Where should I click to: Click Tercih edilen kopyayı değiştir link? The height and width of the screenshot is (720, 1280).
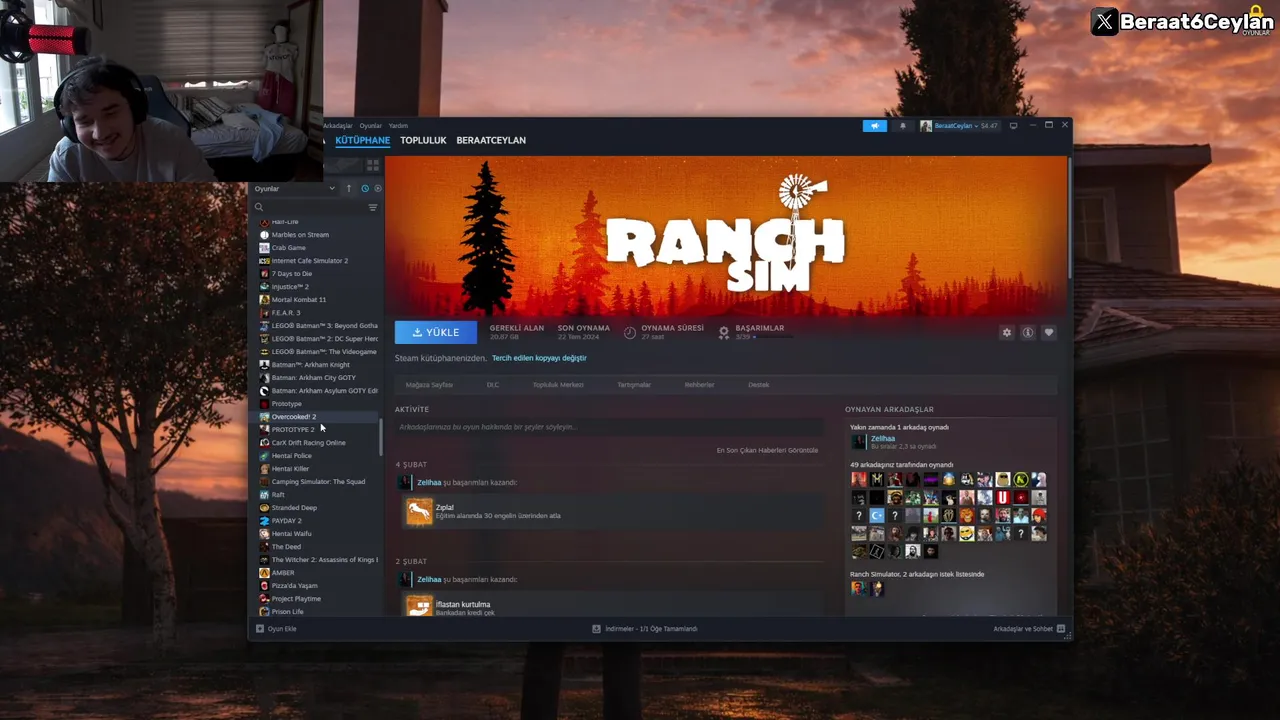[x=539, y=358]
